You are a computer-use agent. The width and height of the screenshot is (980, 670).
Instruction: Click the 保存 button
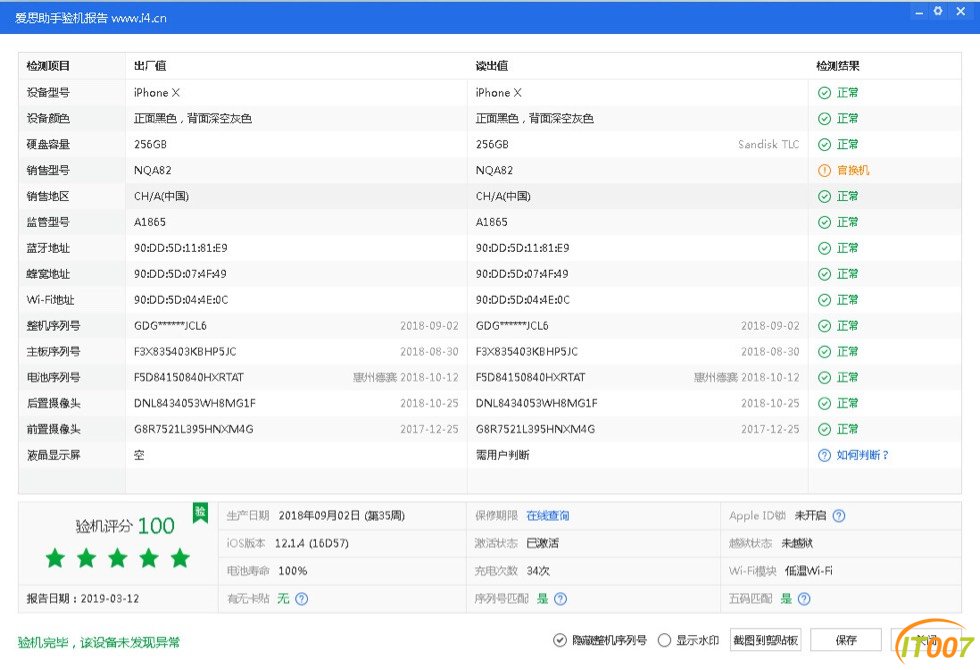(x=846, y=641)
